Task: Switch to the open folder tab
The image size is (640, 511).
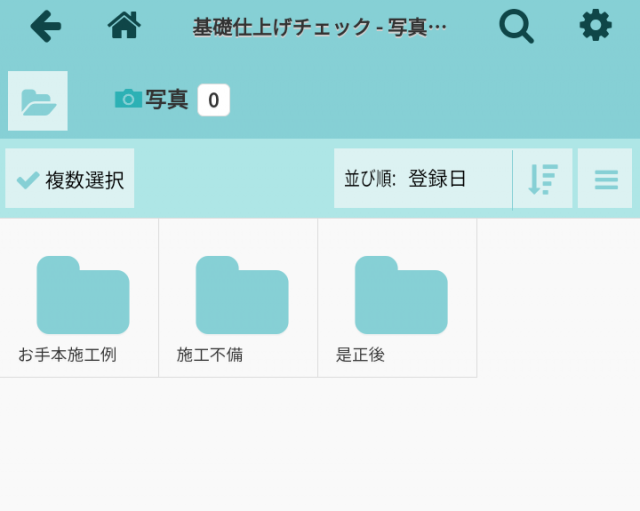Action: (38, 101)
